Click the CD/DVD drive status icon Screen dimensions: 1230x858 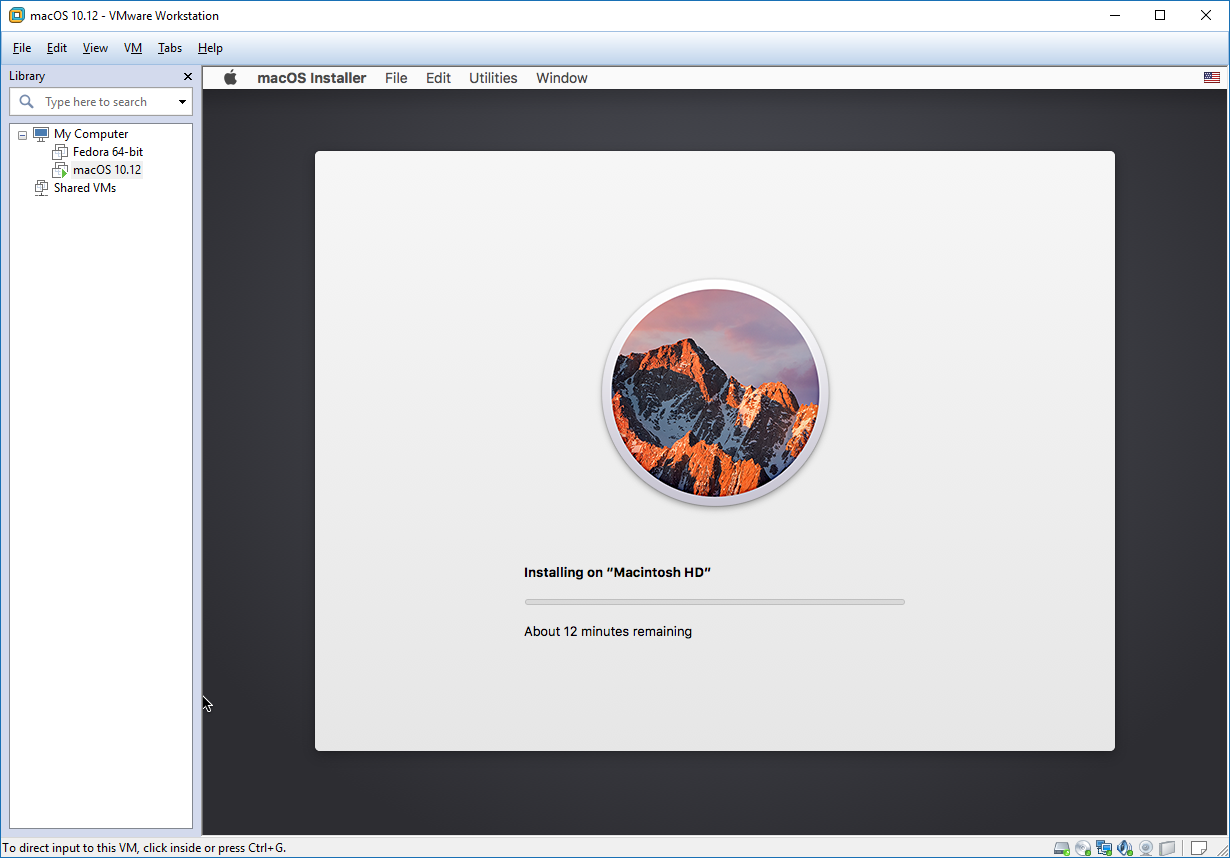click(1083, 848)
